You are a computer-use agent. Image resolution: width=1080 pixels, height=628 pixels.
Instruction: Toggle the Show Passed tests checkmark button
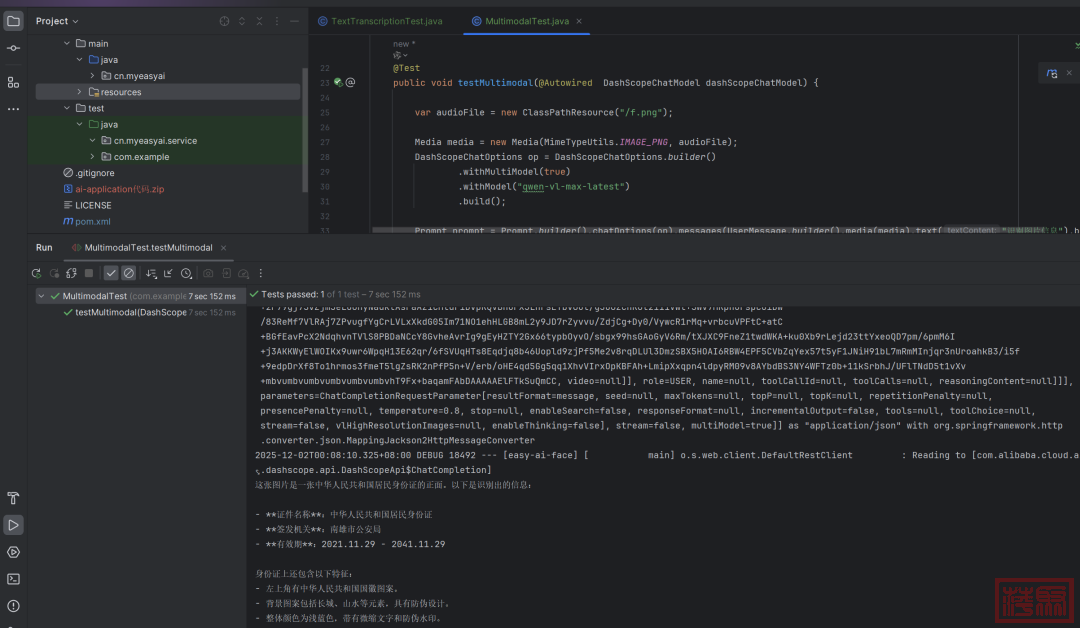coord(111,273)
